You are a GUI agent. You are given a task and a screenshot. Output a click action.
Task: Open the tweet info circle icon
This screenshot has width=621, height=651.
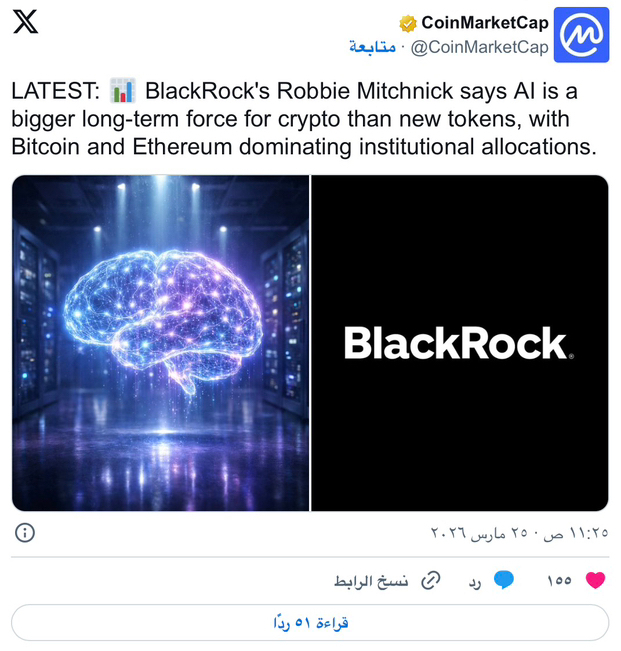click(25, 532)
